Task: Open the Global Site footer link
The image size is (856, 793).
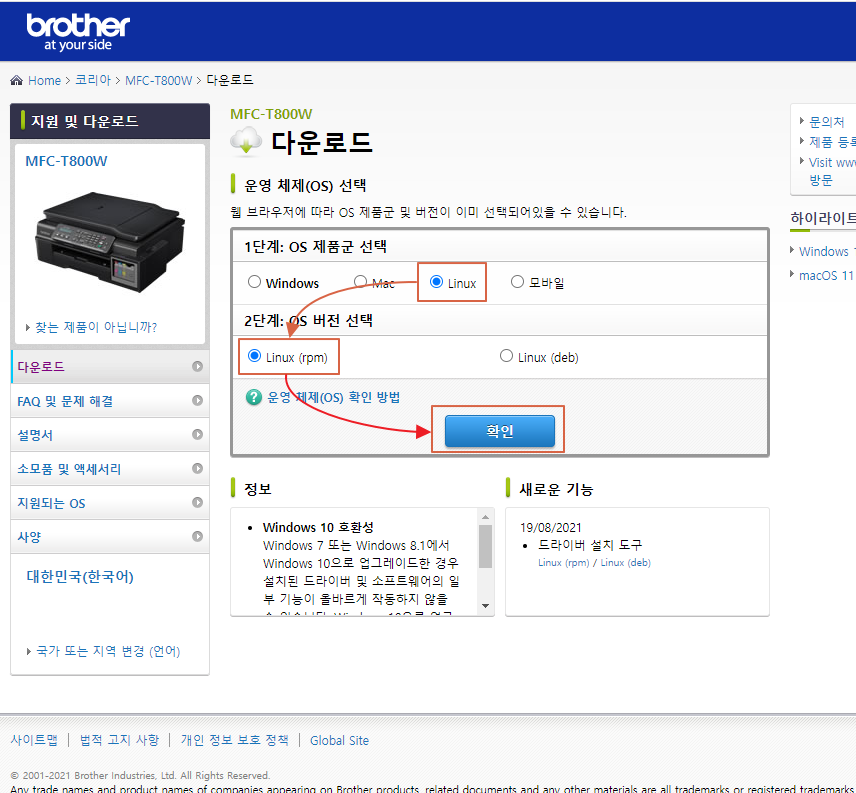Action: point(340,741)
